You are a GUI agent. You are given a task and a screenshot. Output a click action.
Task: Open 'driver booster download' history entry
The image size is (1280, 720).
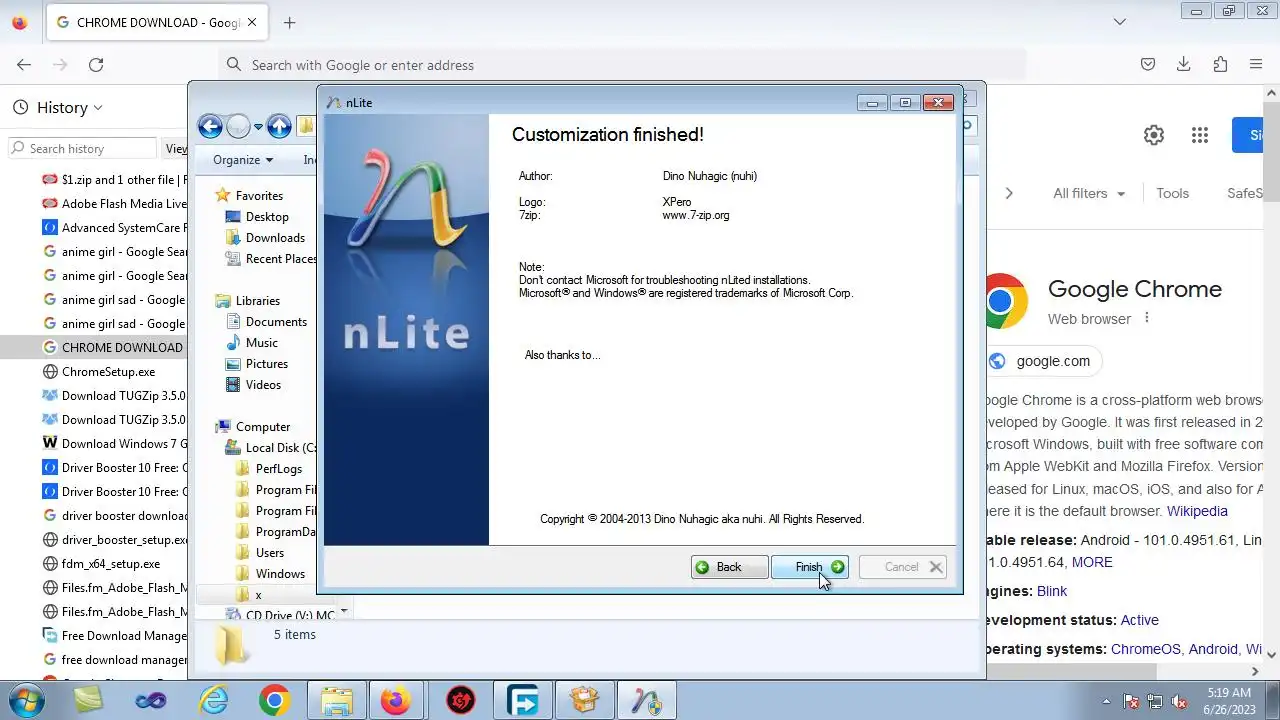tap(114, 515)
